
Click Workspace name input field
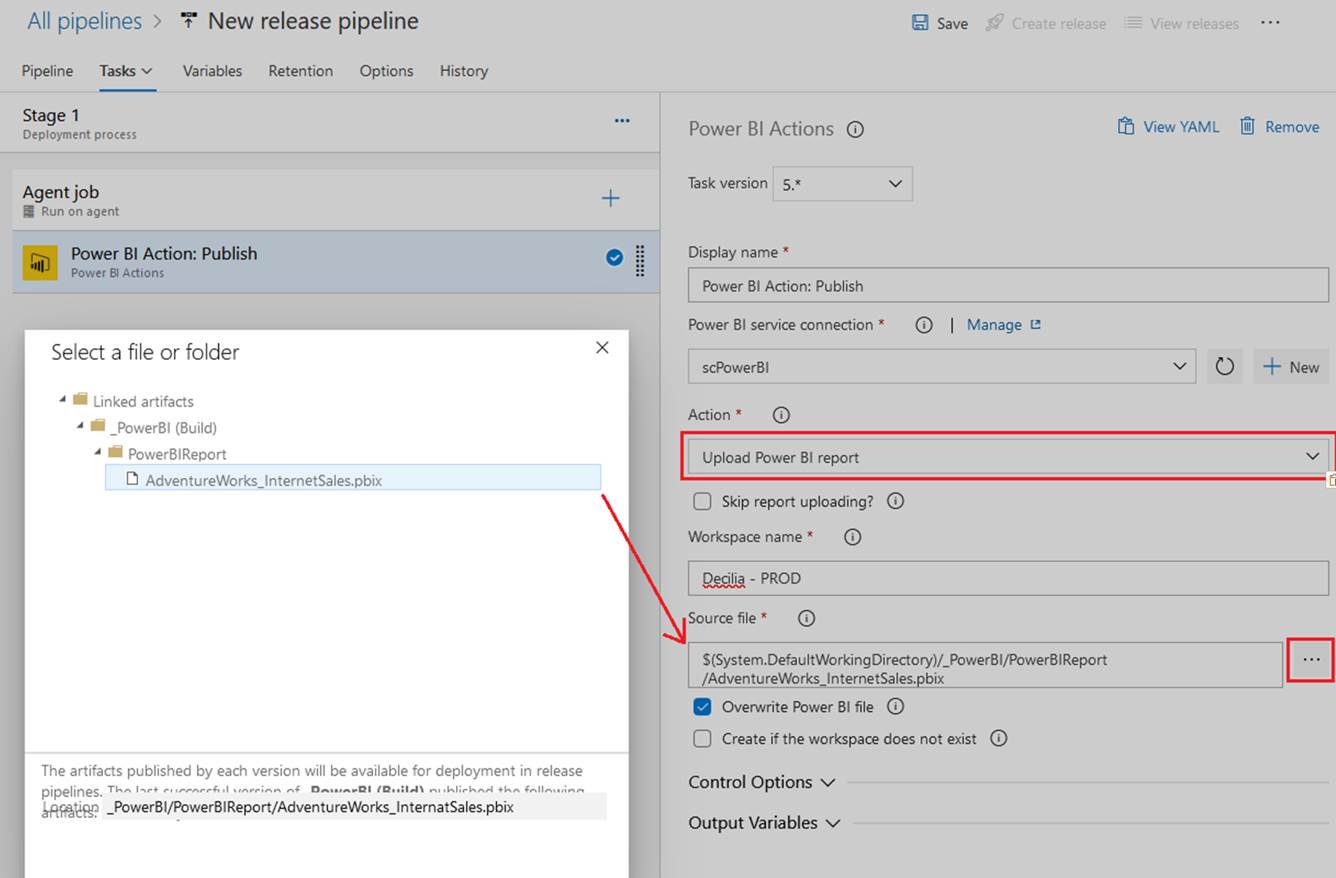pyautogui.click(x=1008, y=578)
